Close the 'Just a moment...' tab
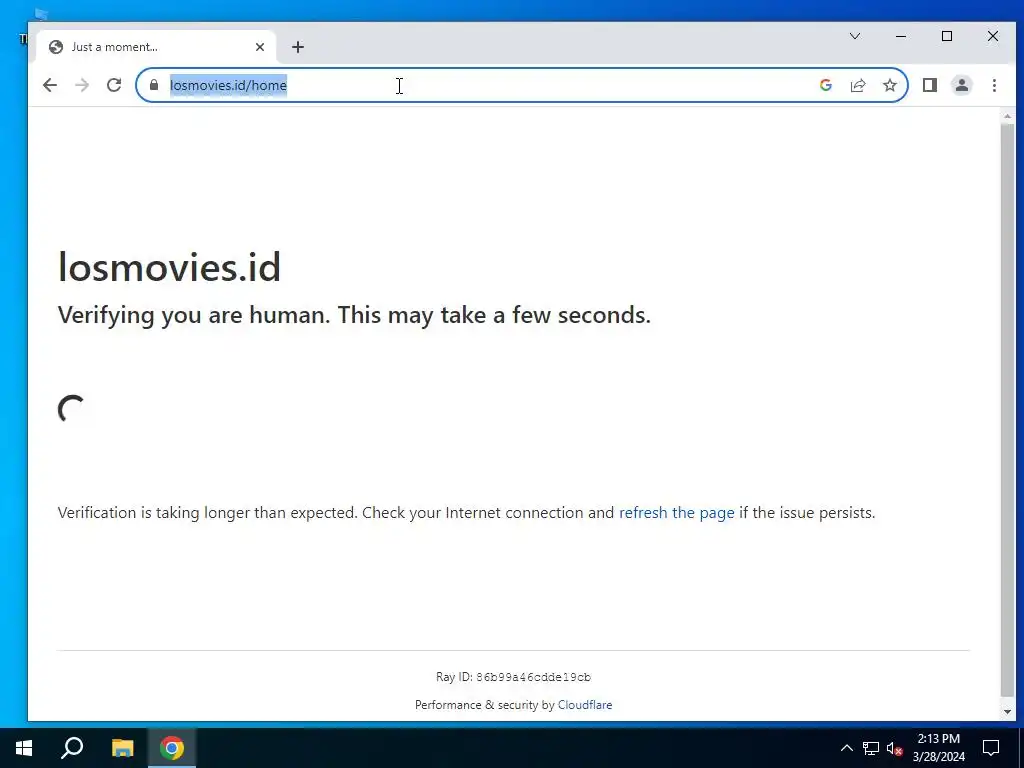This screenshot has width=1024, height=768. coord(260,47)
